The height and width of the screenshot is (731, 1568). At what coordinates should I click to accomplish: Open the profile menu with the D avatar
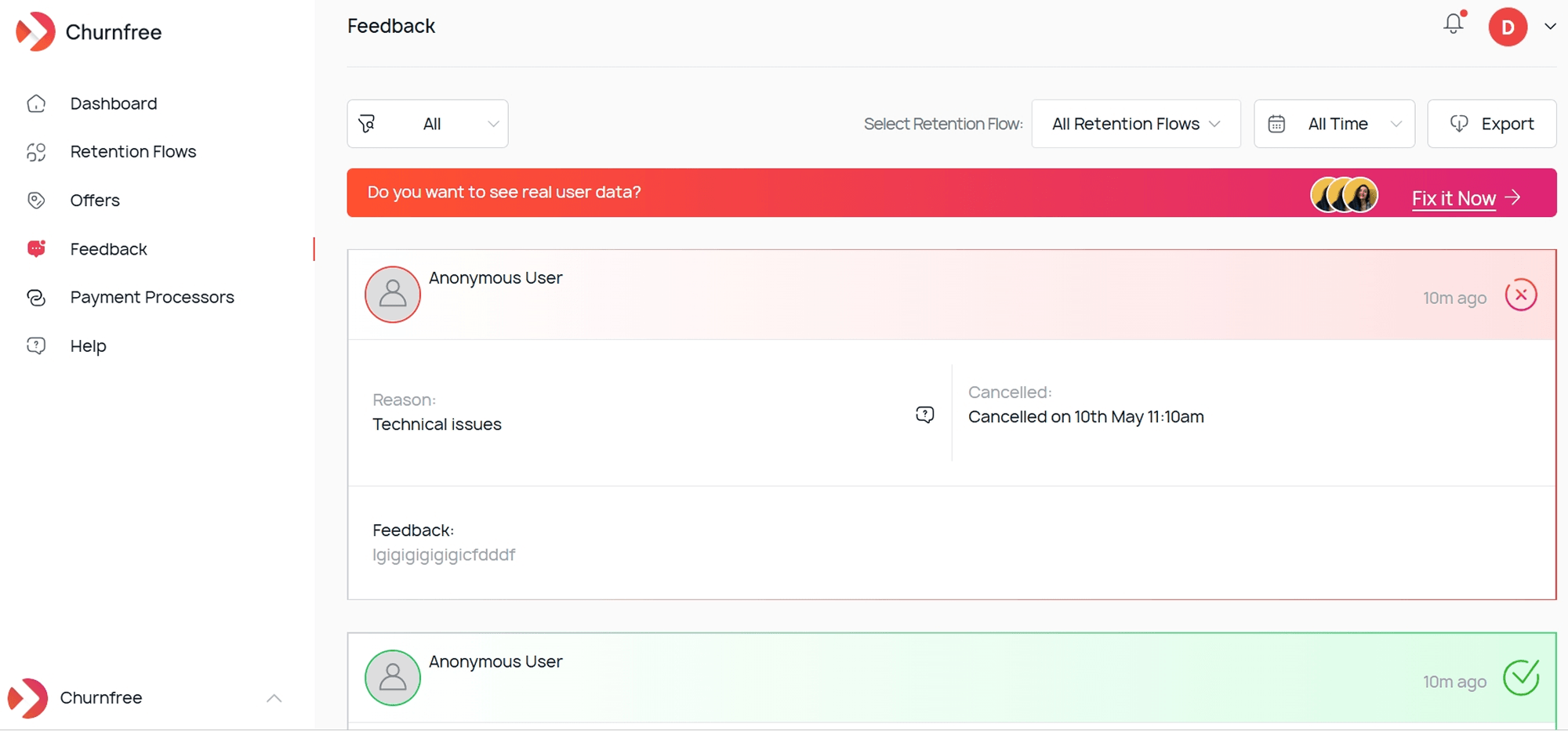1508,26
